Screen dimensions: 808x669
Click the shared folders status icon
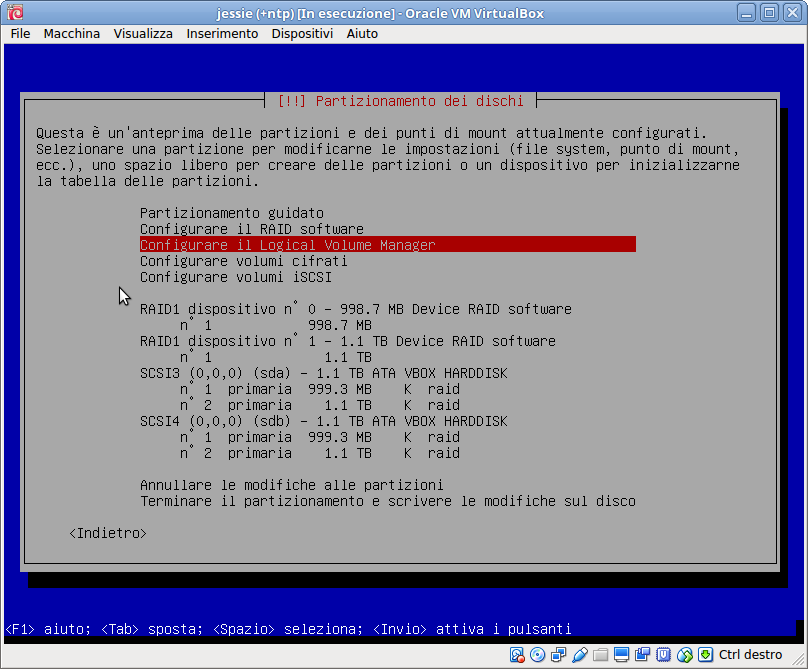600,655
